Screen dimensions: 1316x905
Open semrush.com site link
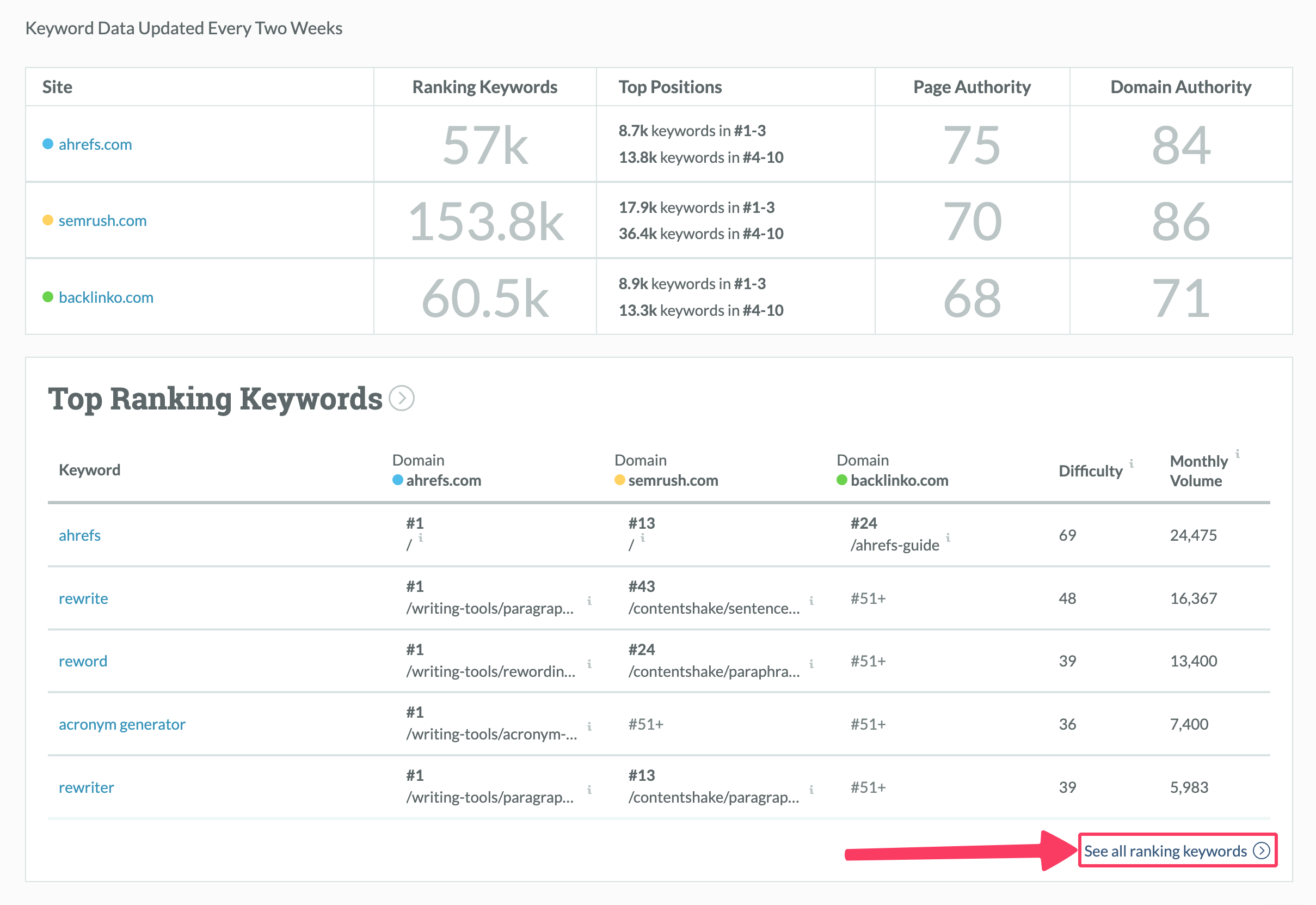102,221
